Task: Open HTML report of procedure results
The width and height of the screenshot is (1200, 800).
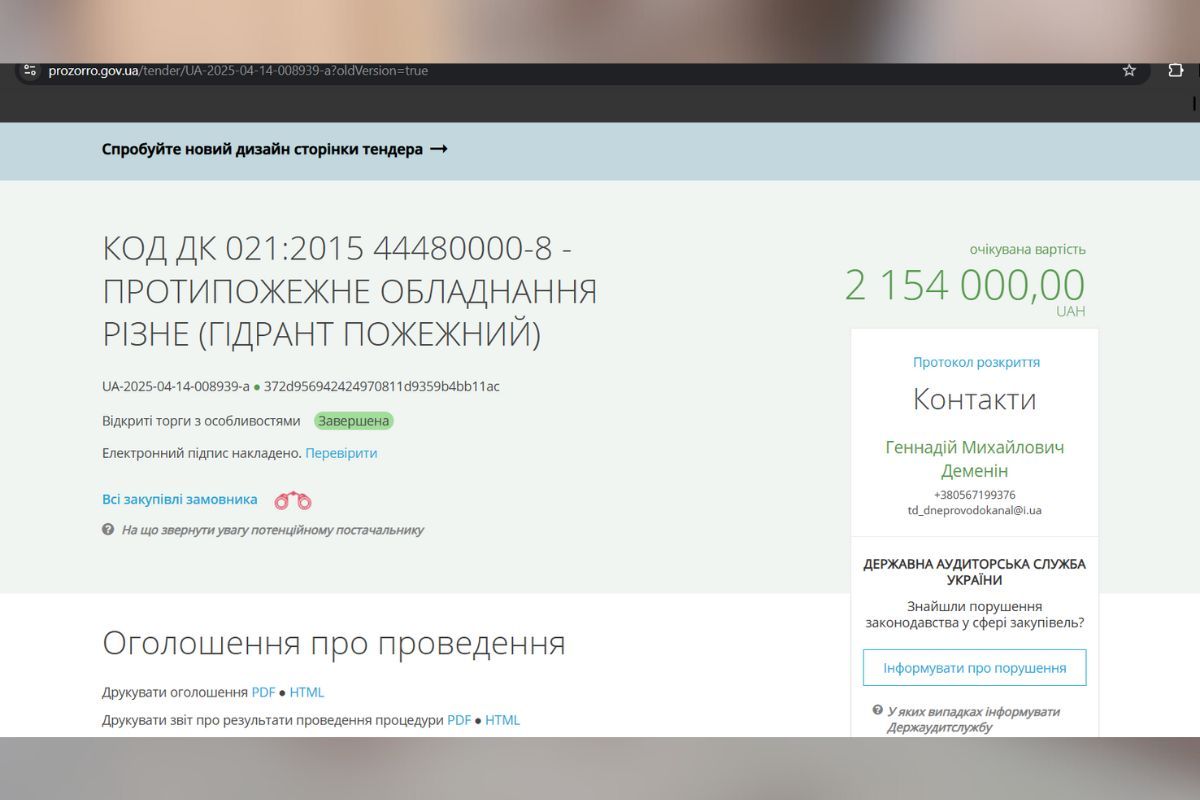Action: pyautogui.click(x=502, y=719)
